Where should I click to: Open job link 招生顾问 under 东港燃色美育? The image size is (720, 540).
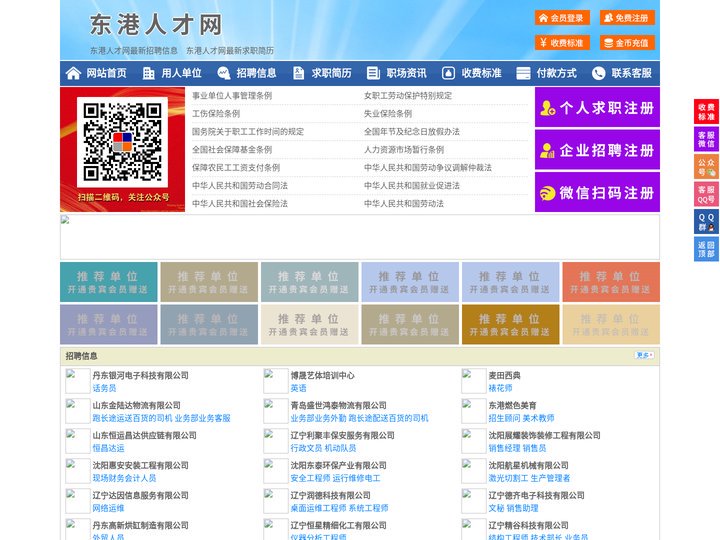(x=504, y=418)
